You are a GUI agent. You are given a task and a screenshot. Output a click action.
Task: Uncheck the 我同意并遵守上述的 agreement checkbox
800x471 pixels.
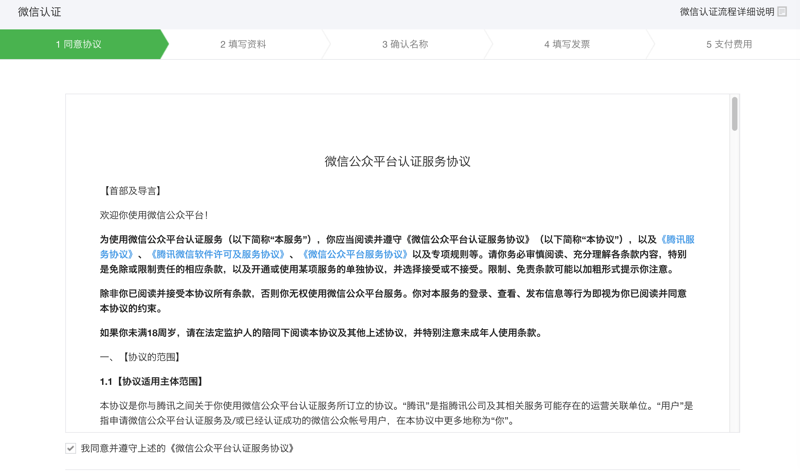point(70,449)
